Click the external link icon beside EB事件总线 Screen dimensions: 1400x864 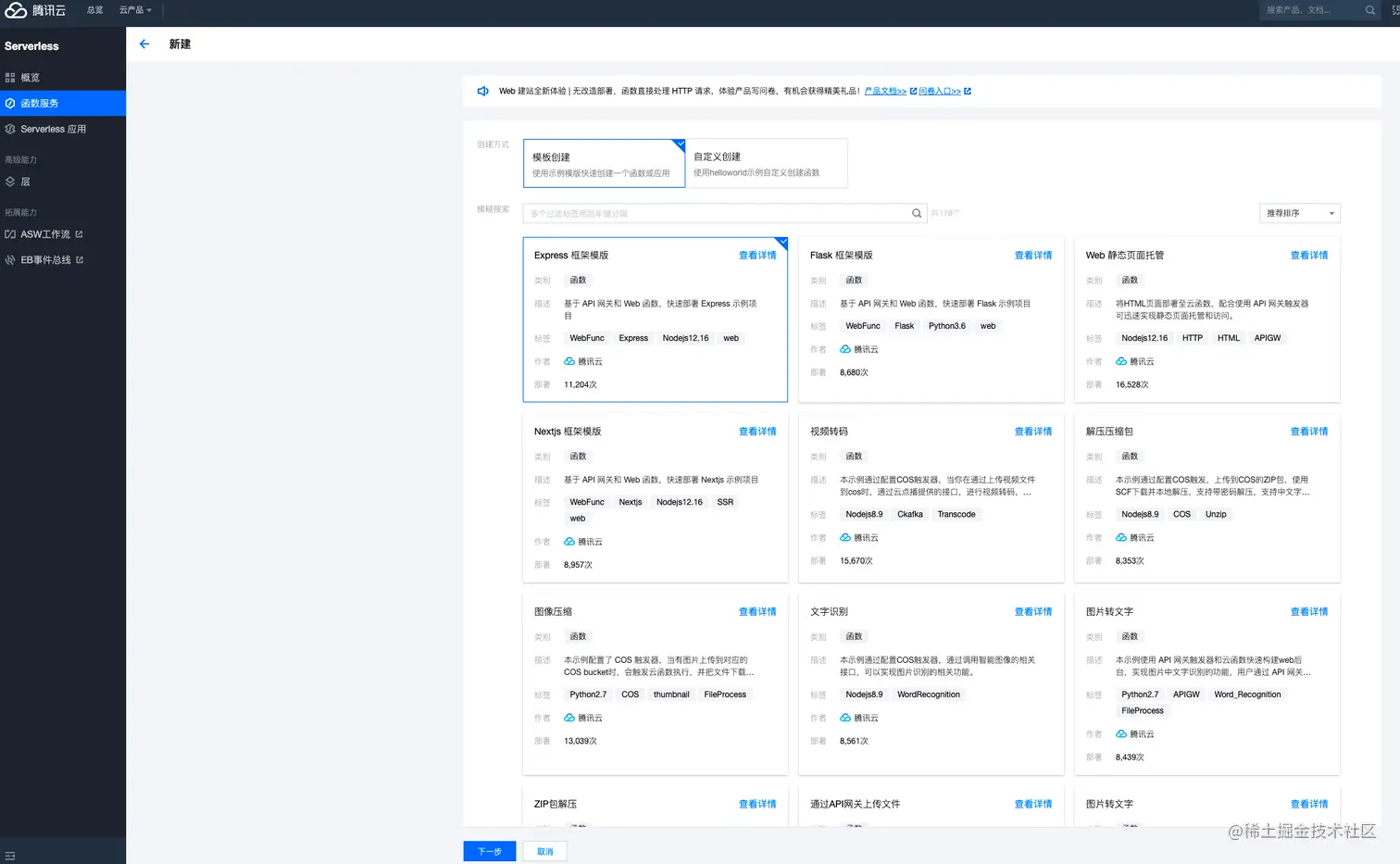click(x=80, y=260)
